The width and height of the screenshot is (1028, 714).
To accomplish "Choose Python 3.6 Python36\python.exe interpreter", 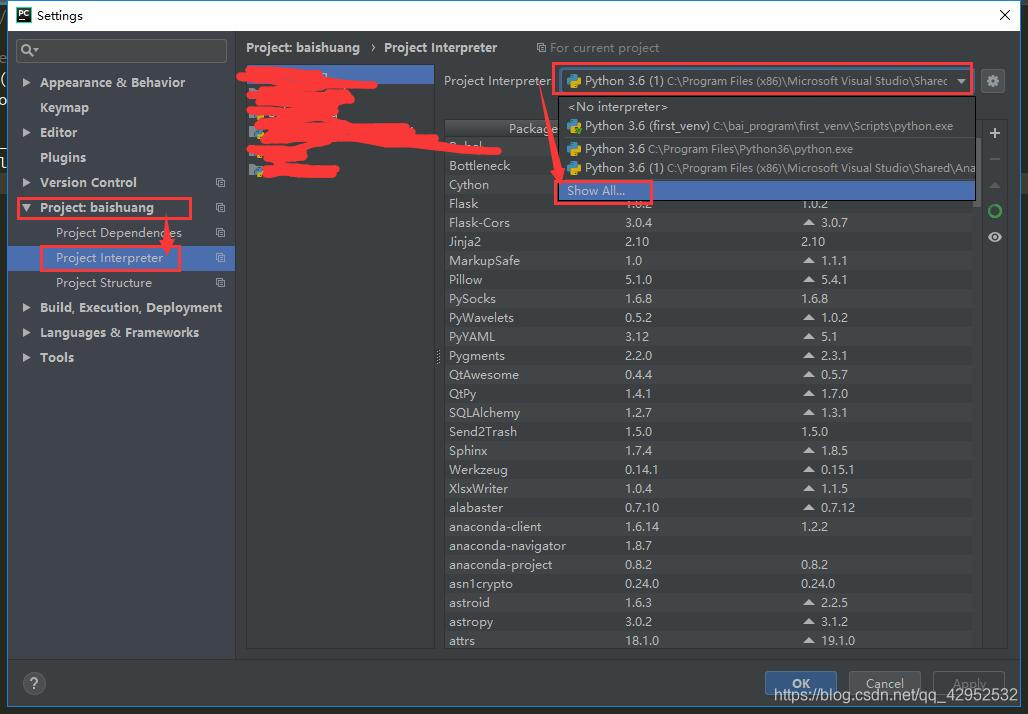I will (x=767, y=149).
